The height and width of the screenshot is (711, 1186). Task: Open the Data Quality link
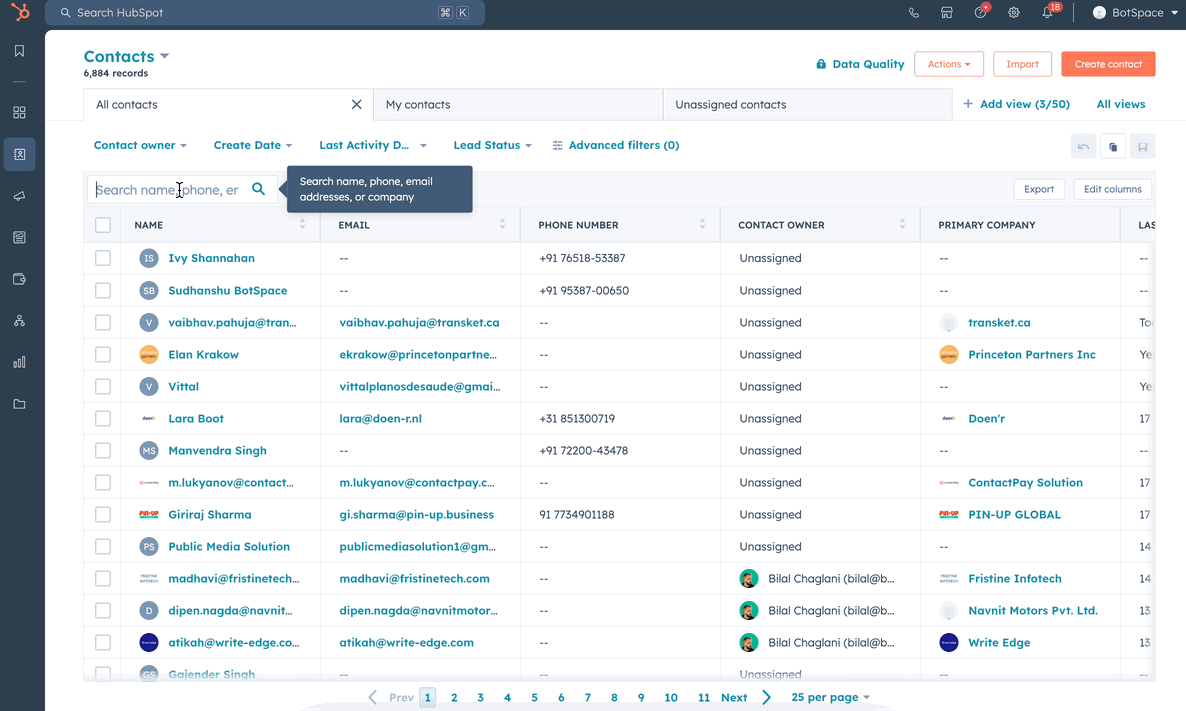coord(860,64)
